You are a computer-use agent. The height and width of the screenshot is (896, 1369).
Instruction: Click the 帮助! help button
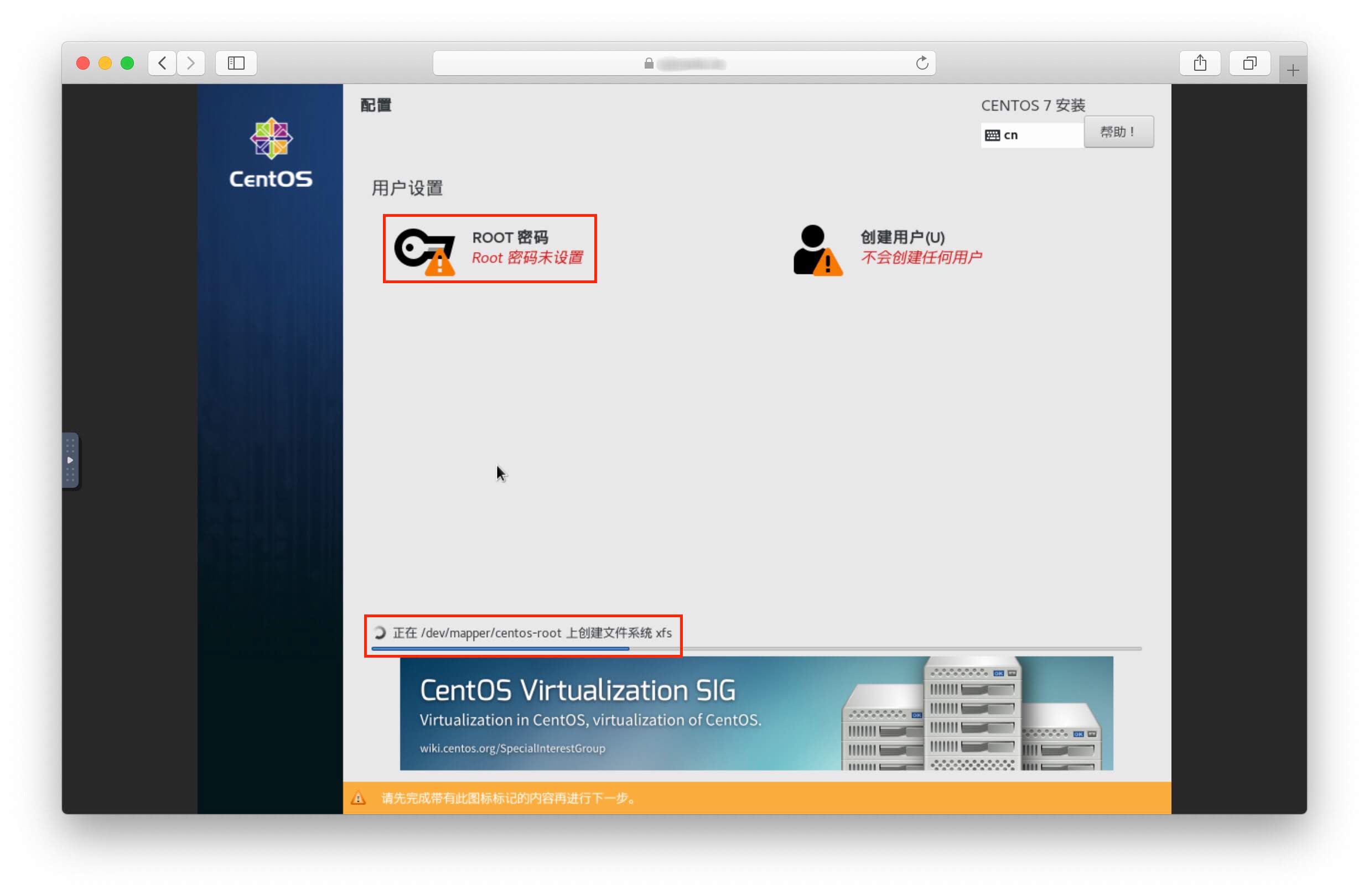coord(1118,132)
